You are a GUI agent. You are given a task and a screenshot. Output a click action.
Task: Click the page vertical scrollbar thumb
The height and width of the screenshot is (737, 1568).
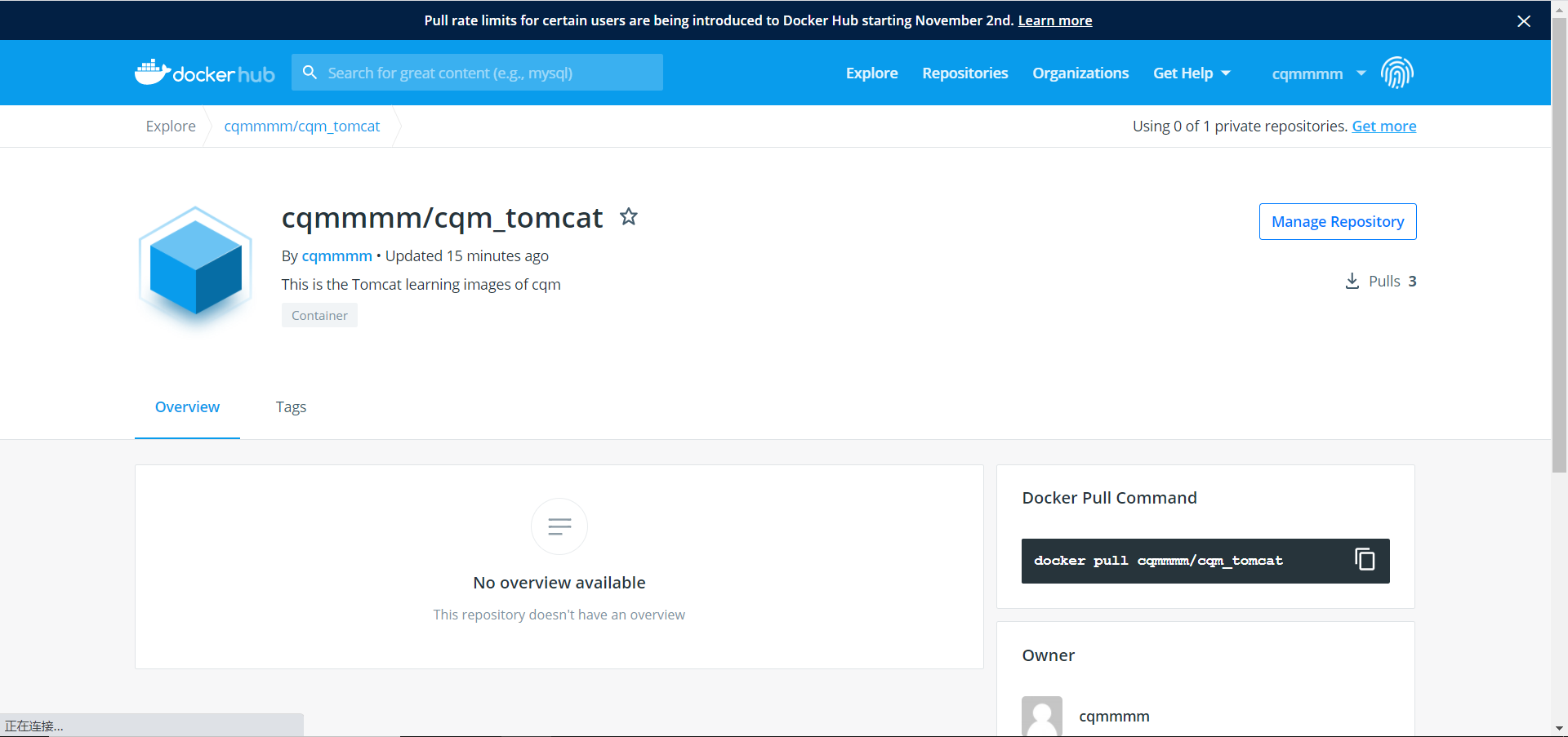point(1559,245)
